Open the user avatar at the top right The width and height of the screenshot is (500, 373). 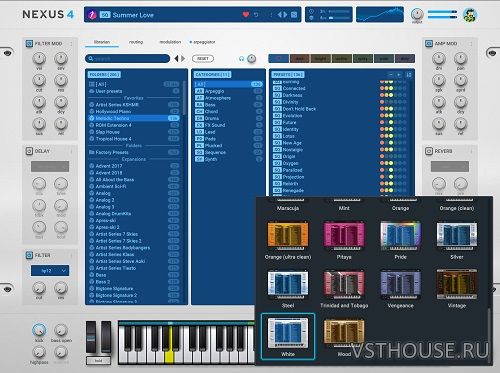pos(470,15)
